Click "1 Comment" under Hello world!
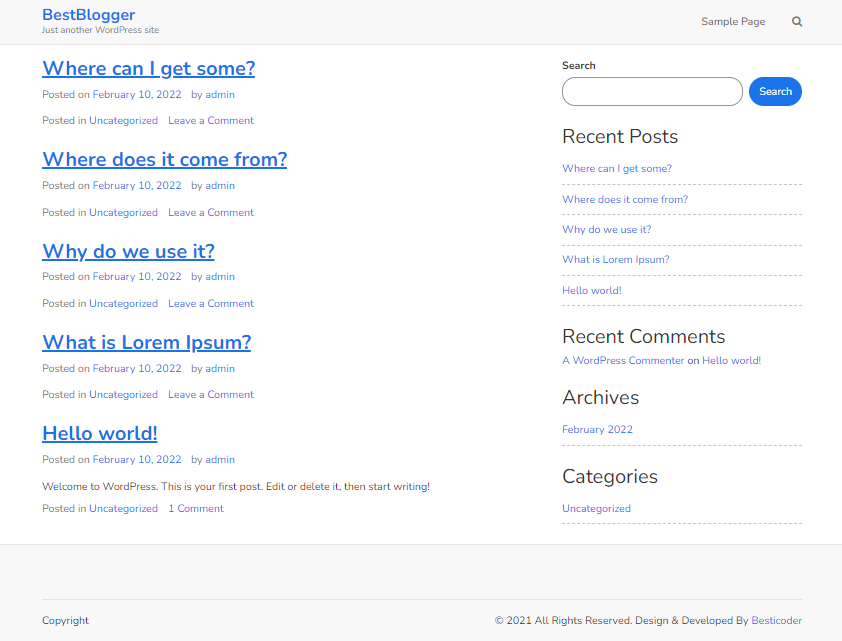The image size is (842, 641). coord(196,508)
